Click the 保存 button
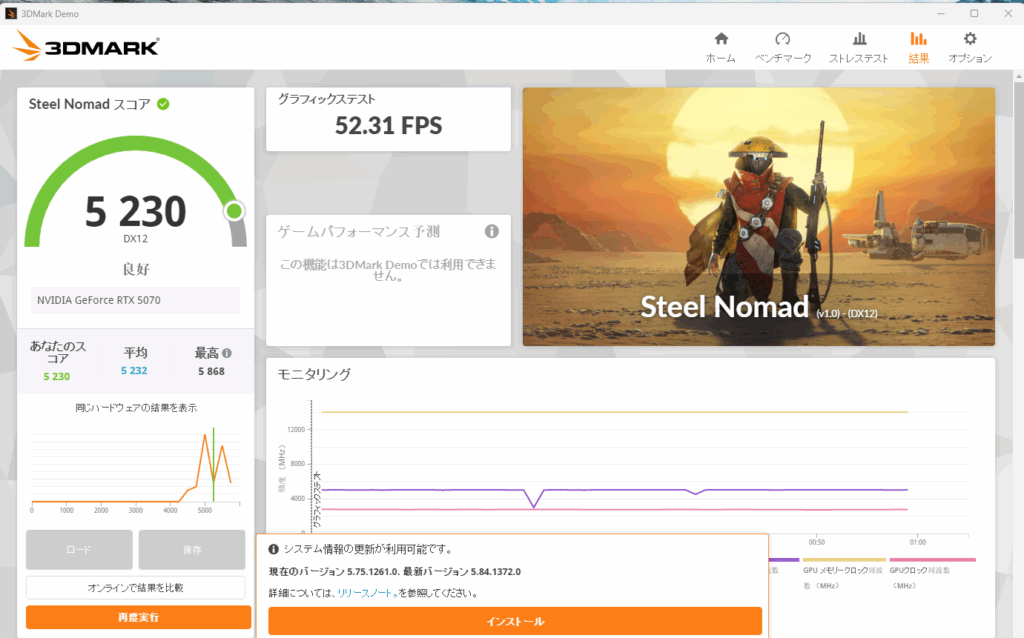Viewport: 1024px width, 638px height. (x=192, y=550)
